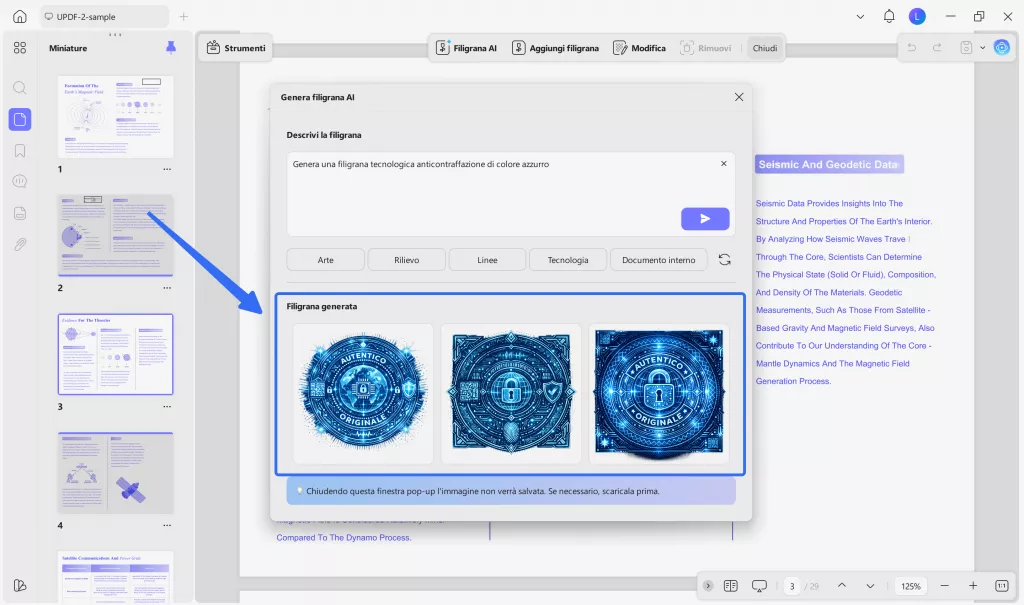Viewport: 1024px width, 605px height.
Task: Close the Genera filigrana AI dialog
Action: coord(739,97)
